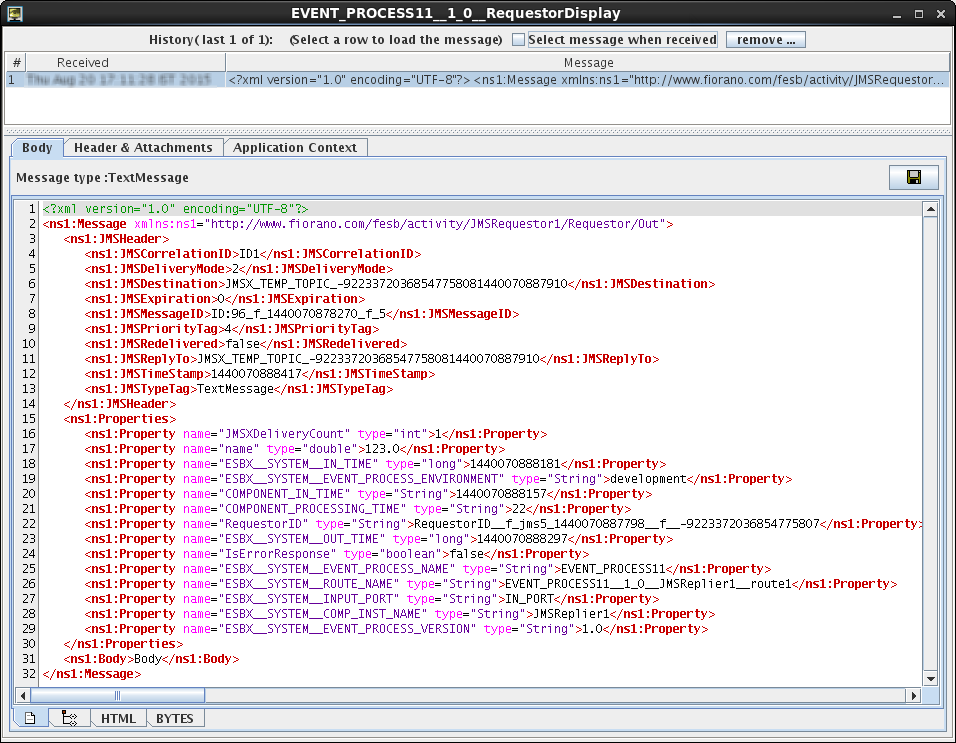Image resolution: width=956 pixels, height=743 pixels.
Task: Switch to the text view icon tab
Action: click(x=30, y=718)
